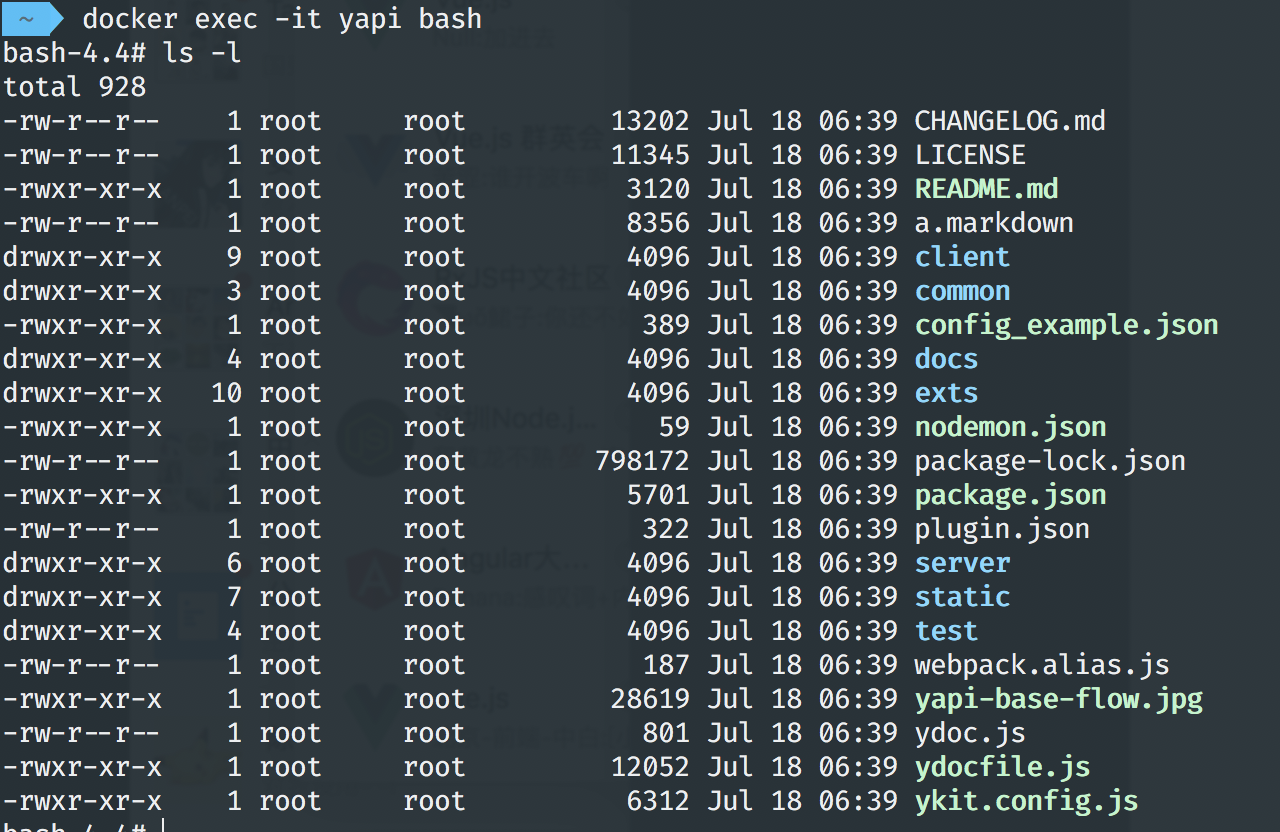Click the 'total 928' line

click(74, 86)
